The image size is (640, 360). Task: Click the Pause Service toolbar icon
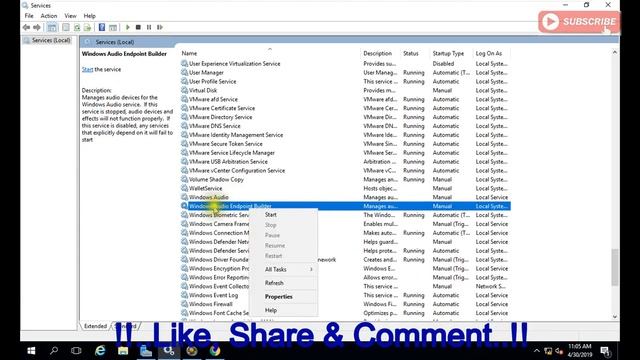coord(149,27)
